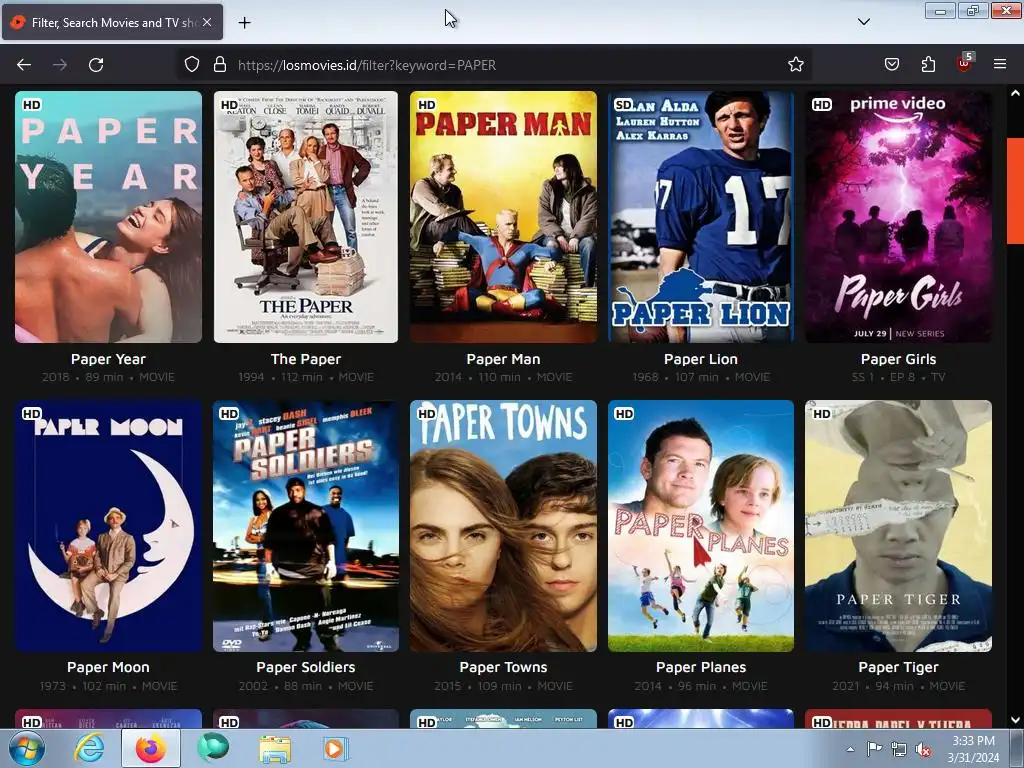Click the Paper Lion title link

[x=701, y=359]
